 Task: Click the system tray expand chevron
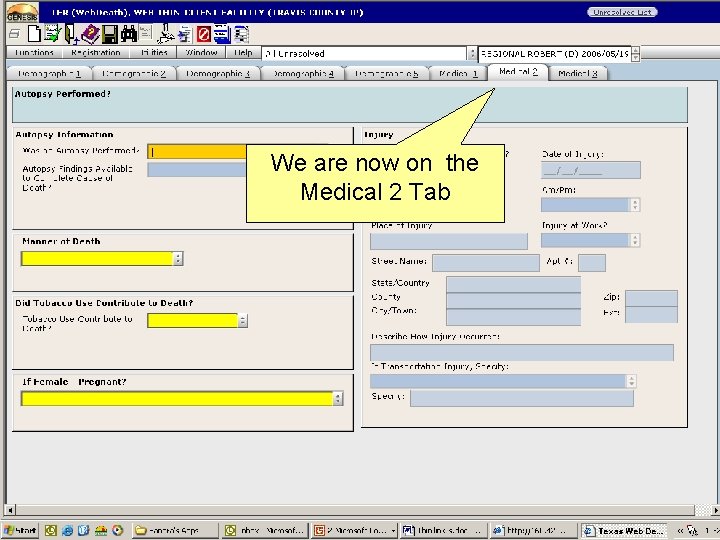point(680,531)
